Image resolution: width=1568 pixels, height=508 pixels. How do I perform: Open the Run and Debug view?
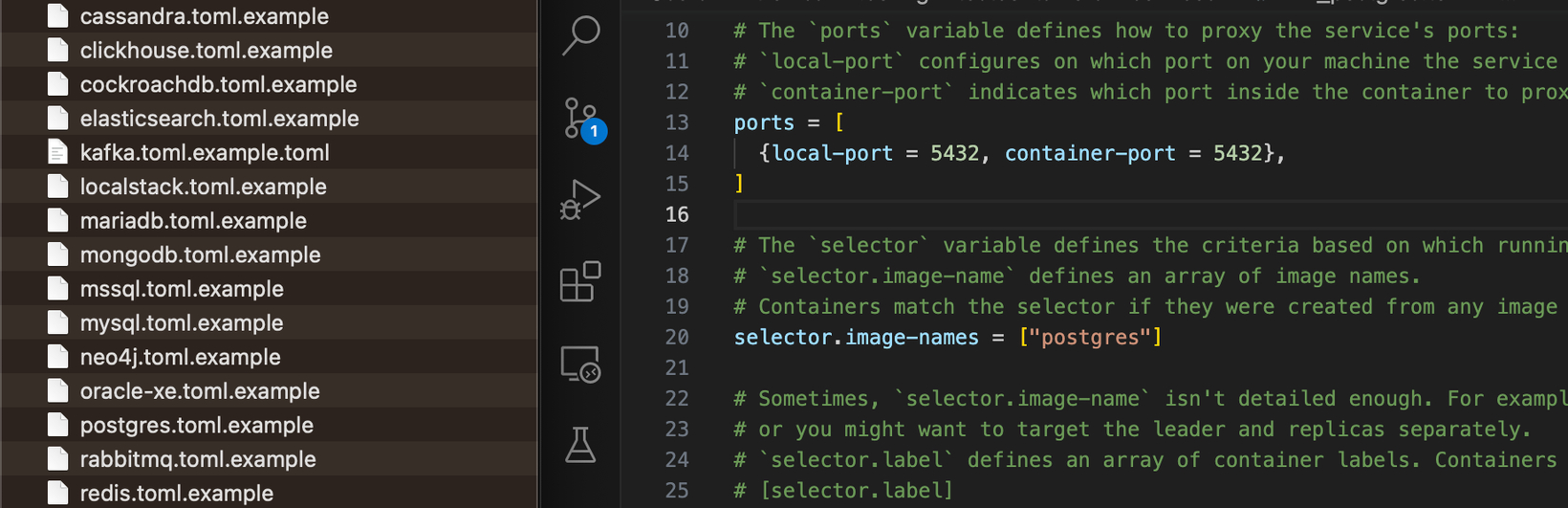tap(580, 200)
